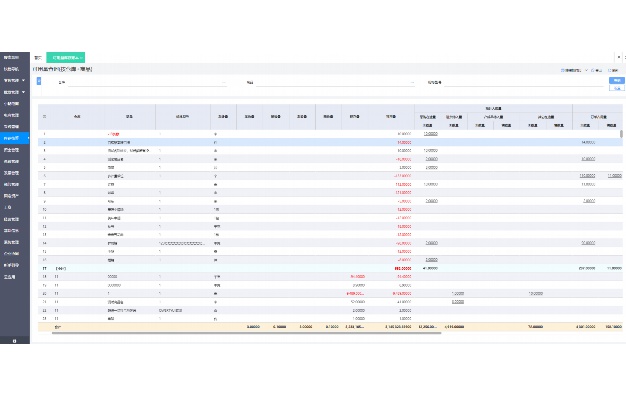Open the dropdown chevron in the top-right toolbar
626x396 pixels.
(586, 70)
